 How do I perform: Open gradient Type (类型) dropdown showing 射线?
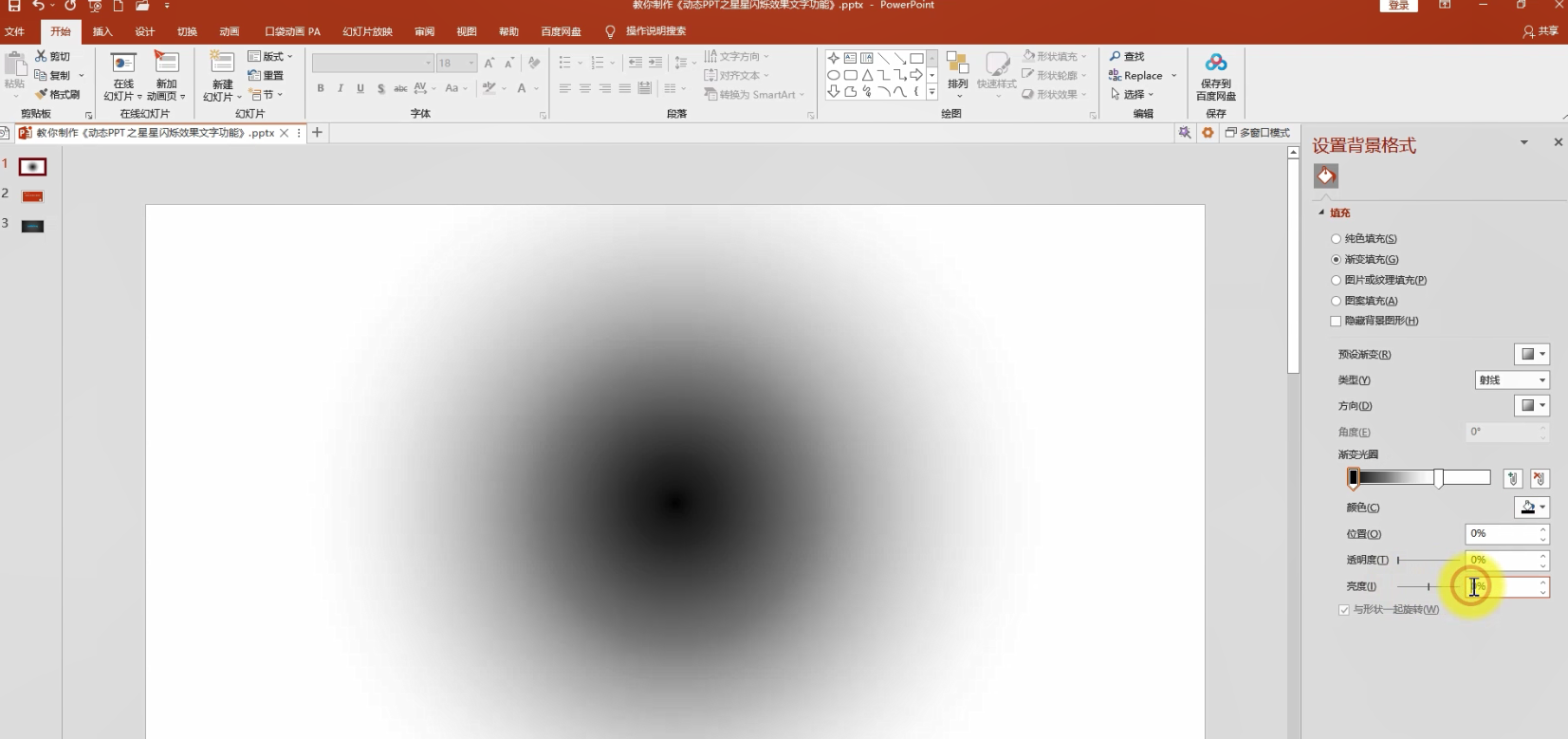pos(1512,380)
